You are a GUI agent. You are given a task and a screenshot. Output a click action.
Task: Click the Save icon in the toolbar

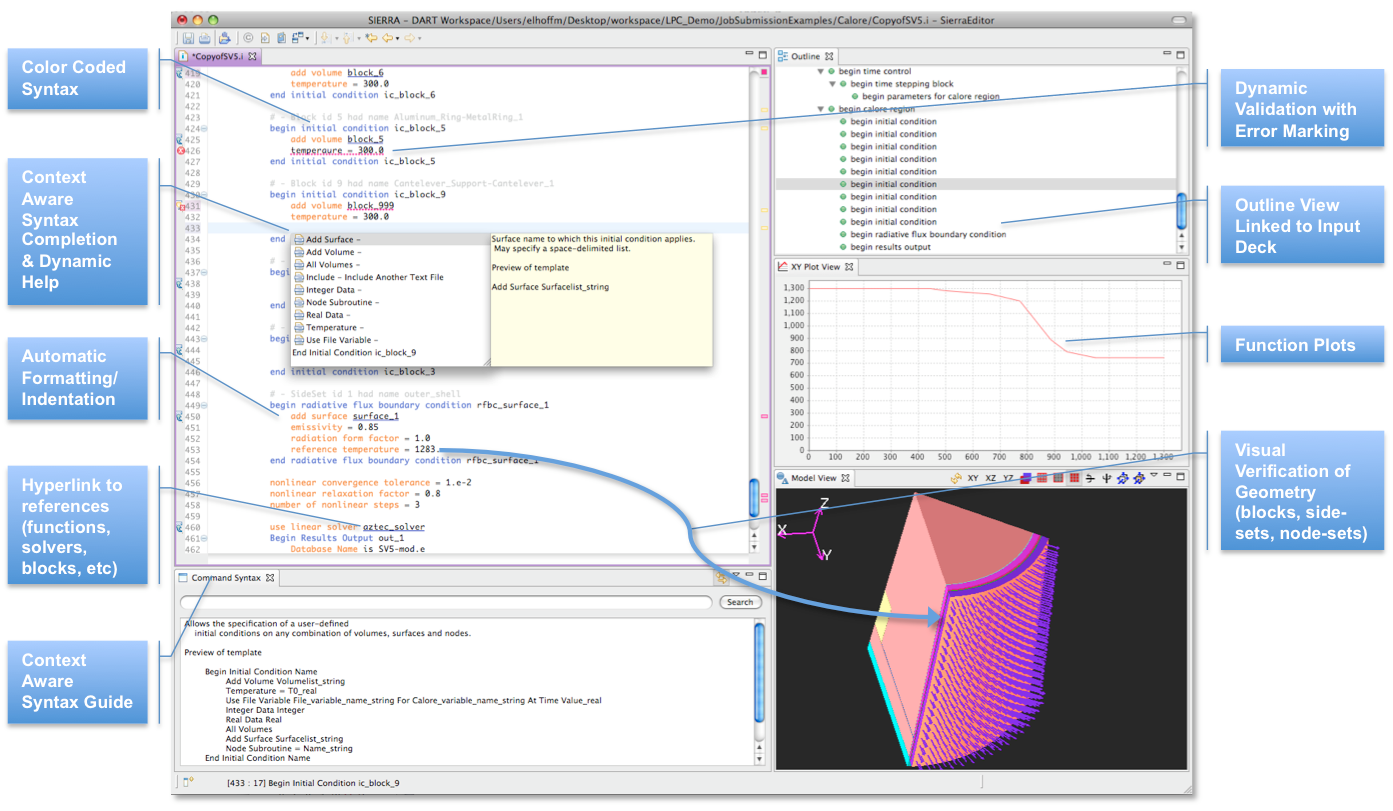(188, 38)
